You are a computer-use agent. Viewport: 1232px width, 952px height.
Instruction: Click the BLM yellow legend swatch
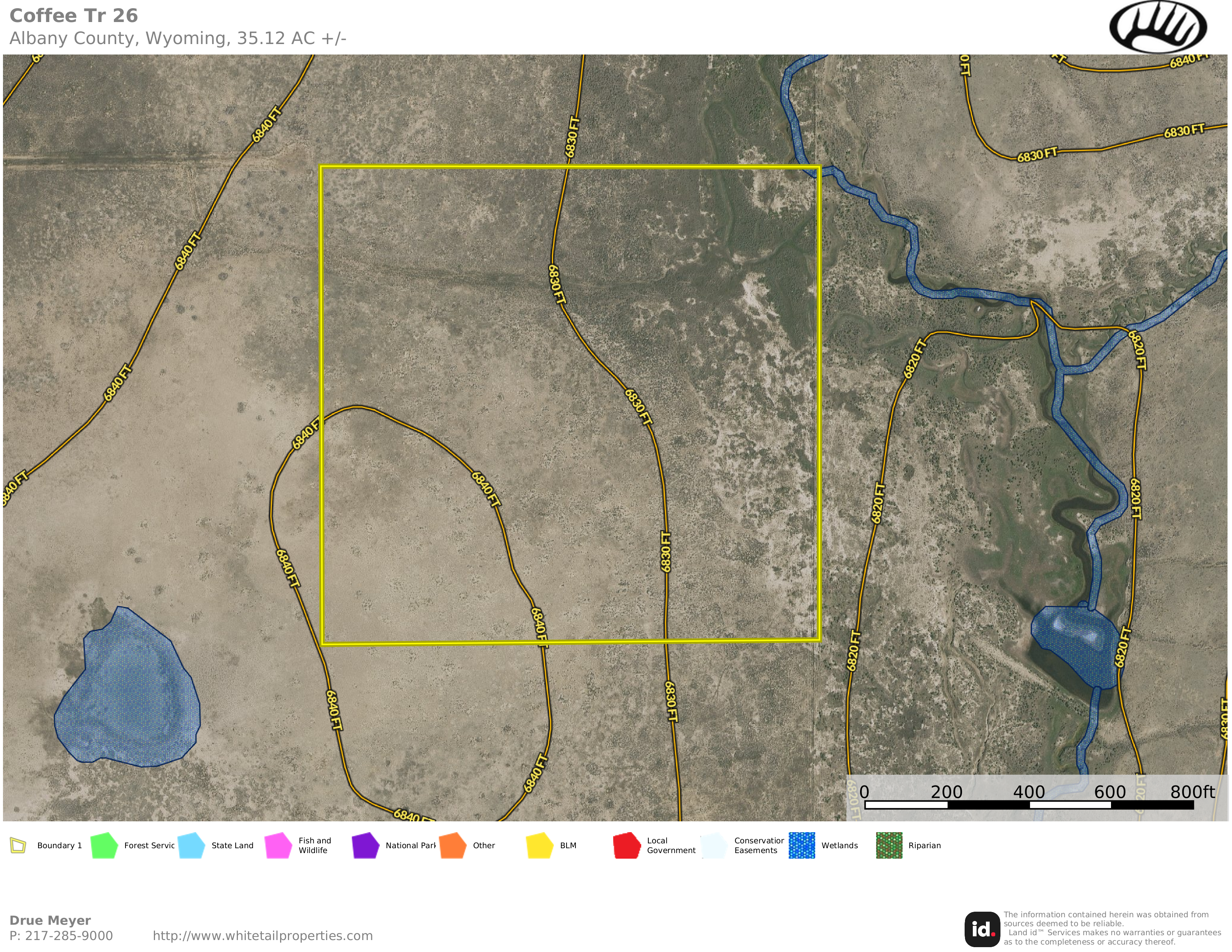tap(539, 845)
